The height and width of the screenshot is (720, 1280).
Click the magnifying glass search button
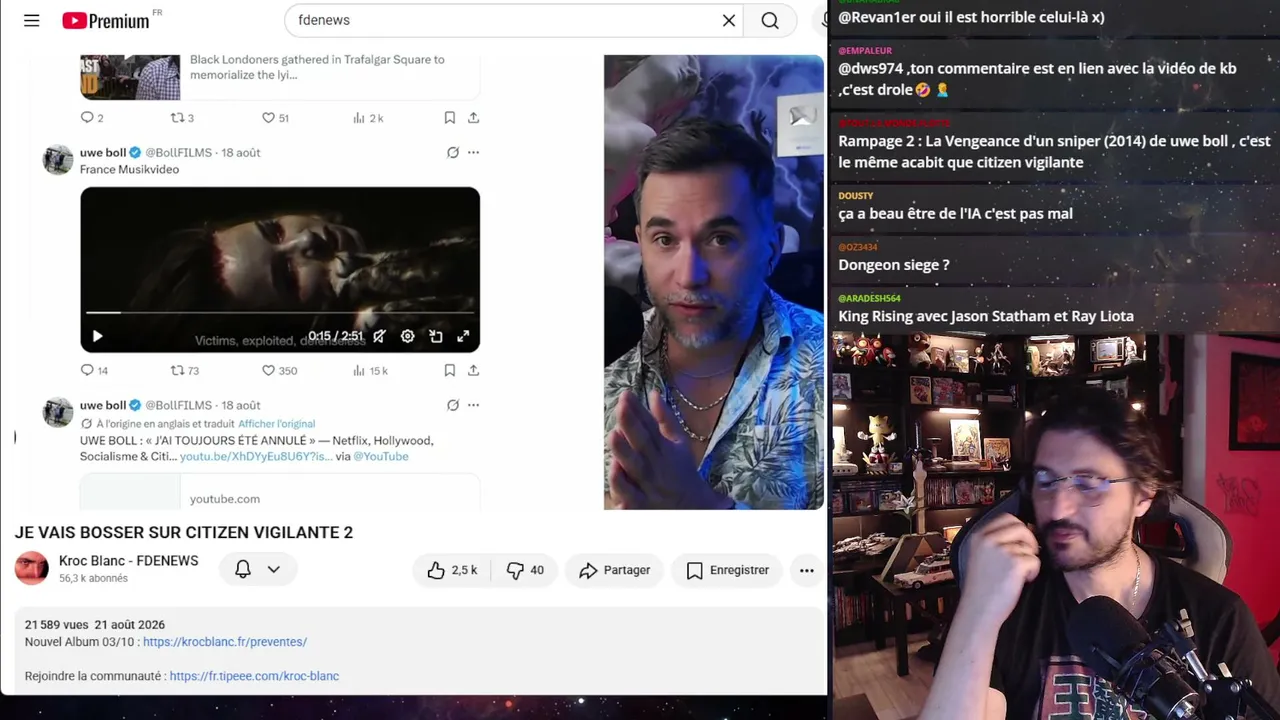pyautogui.click(x=770, y=20)
